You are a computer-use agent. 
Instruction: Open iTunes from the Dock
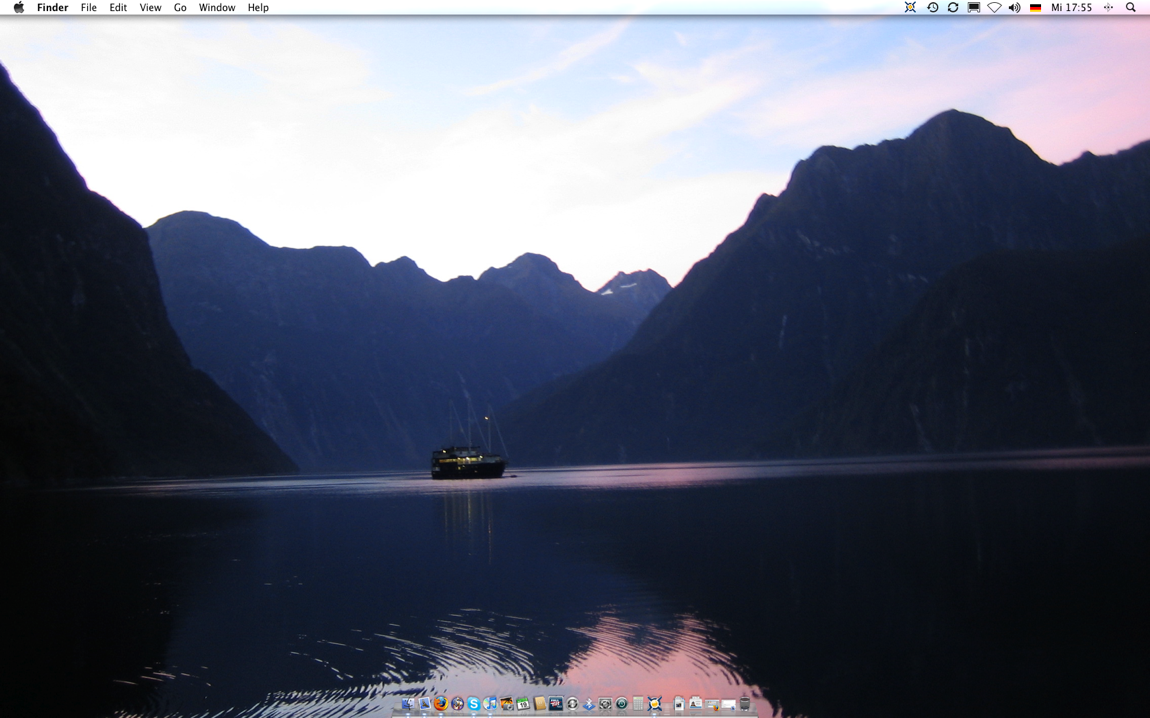click(x=490, y=704)
